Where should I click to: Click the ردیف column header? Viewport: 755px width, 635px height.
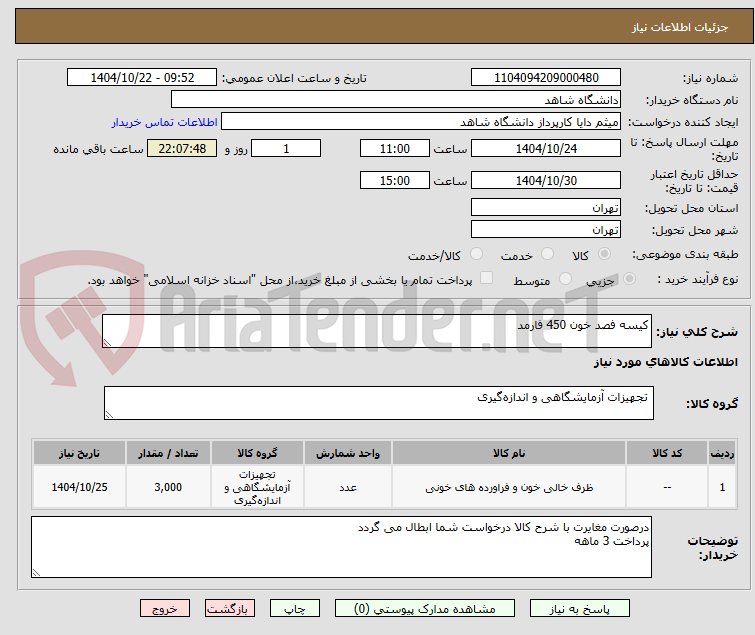tap(722, 453)
